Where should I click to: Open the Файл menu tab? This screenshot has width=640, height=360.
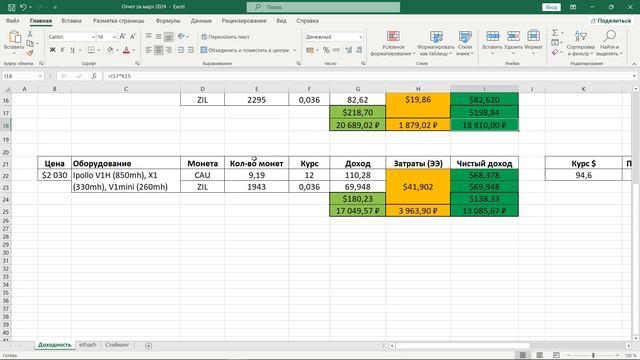tap(13, 20)
